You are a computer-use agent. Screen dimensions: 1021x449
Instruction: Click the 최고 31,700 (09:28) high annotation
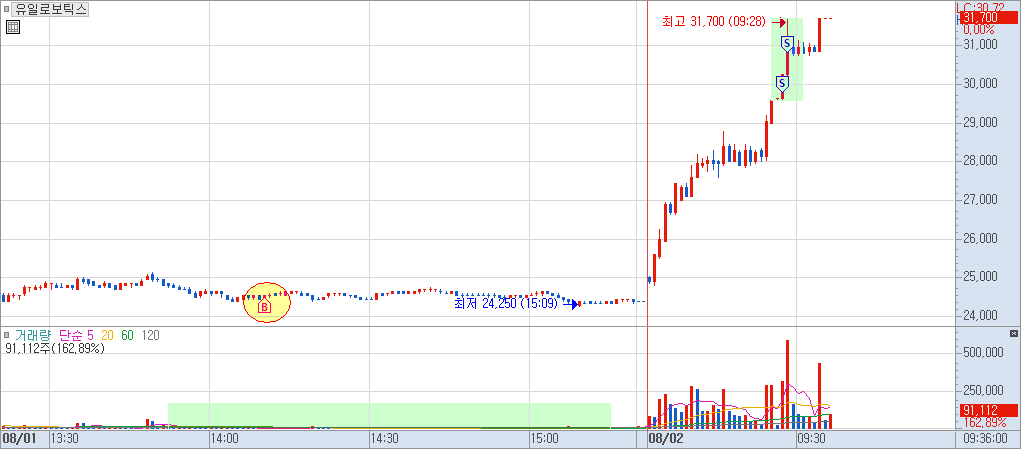click(x=713, y=21)
